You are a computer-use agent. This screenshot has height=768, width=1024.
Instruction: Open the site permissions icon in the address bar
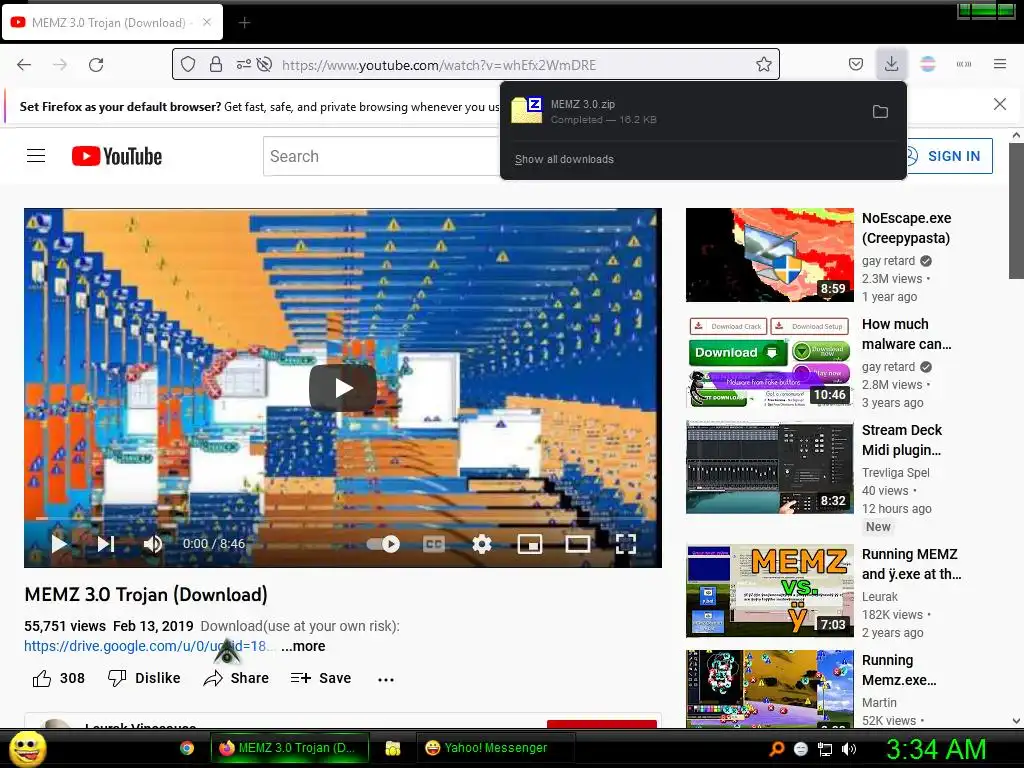click(x=244, y=64)
